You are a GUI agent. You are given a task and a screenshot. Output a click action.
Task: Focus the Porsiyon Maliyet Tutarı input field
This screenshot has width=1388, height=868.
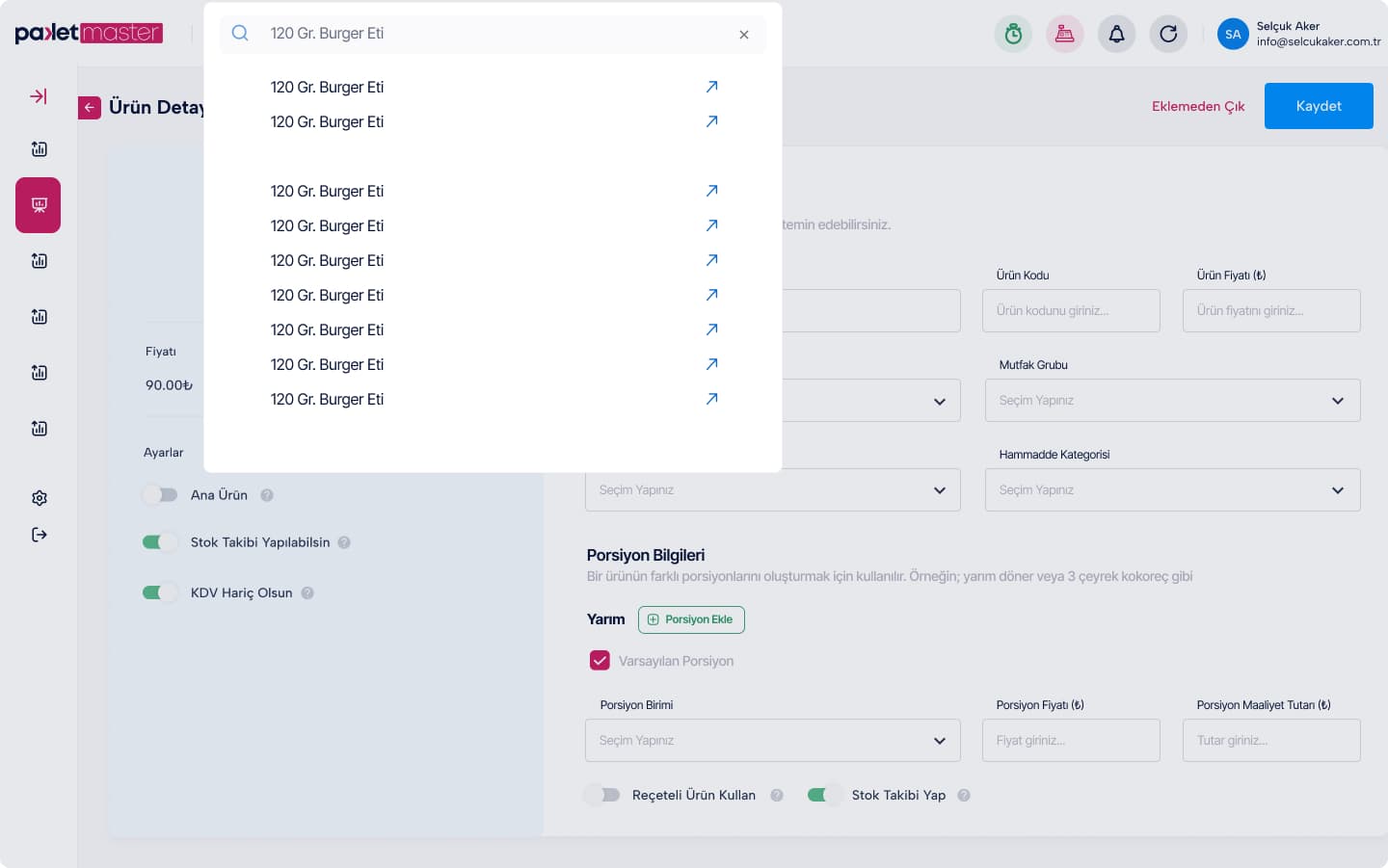tap(1271, 741)
